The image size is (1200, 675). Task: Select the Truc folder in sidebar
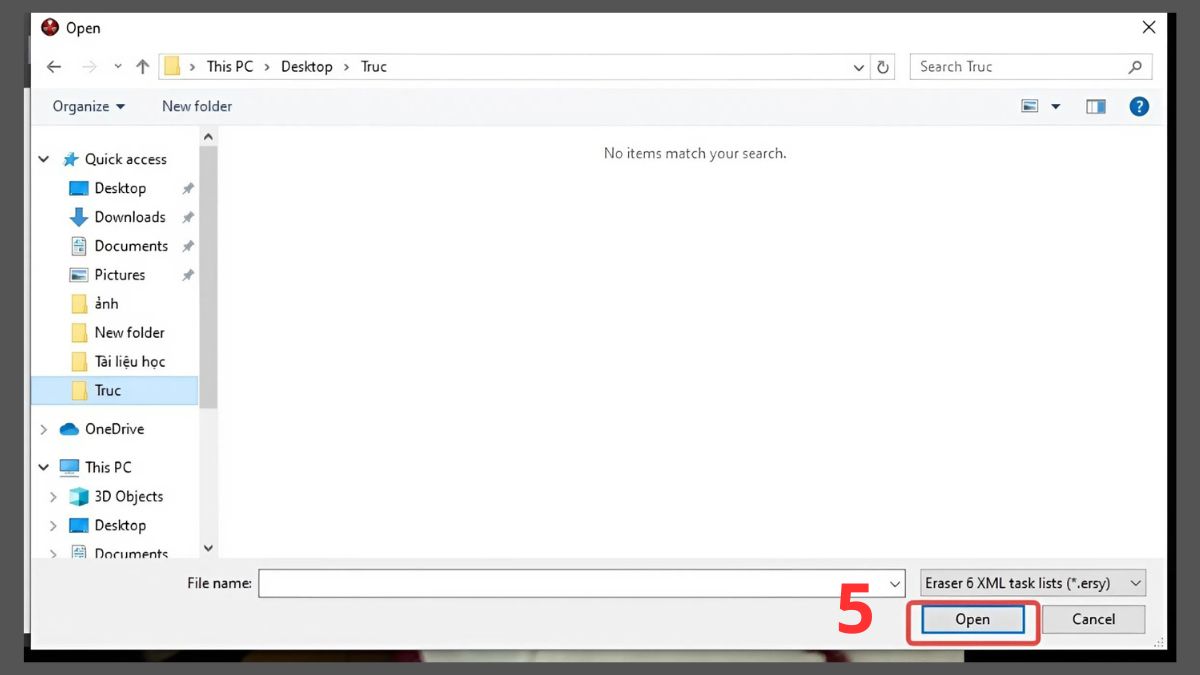pos(107,390)
